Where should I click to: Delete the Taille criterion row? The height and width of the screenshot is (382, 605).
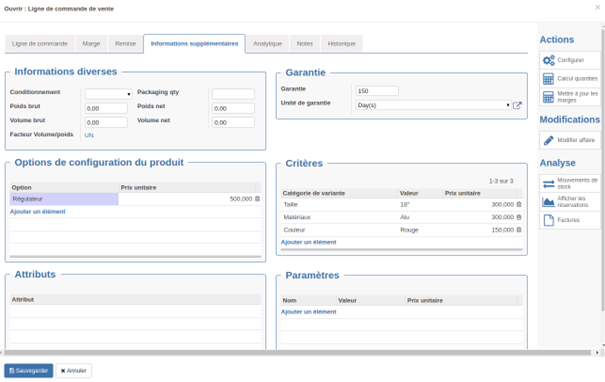coord(519,205)
